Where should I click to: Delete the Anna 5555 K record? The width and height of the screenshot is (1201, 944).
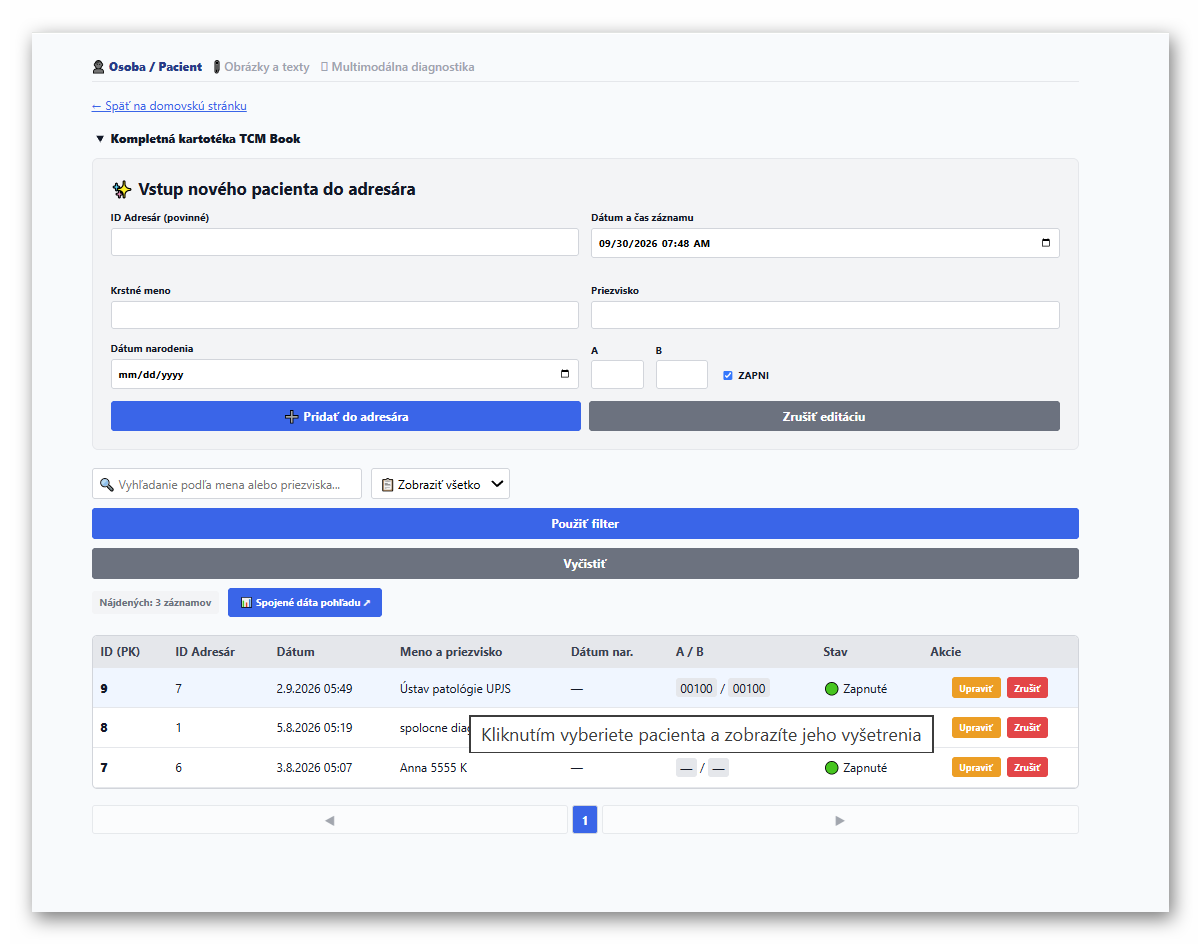(1027, 768)
